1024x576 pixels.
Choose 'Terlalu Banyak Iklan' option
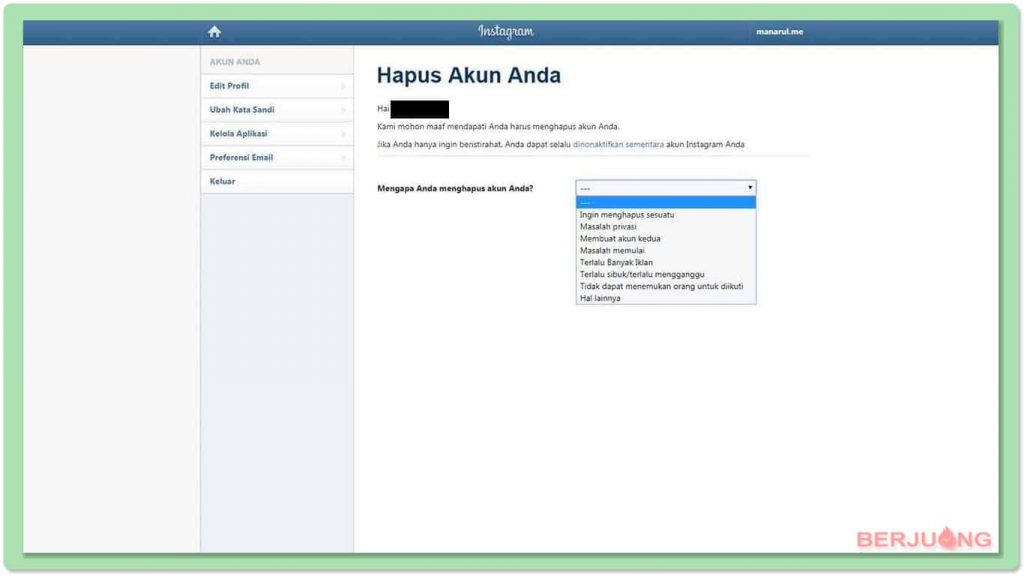click(665, 262)
